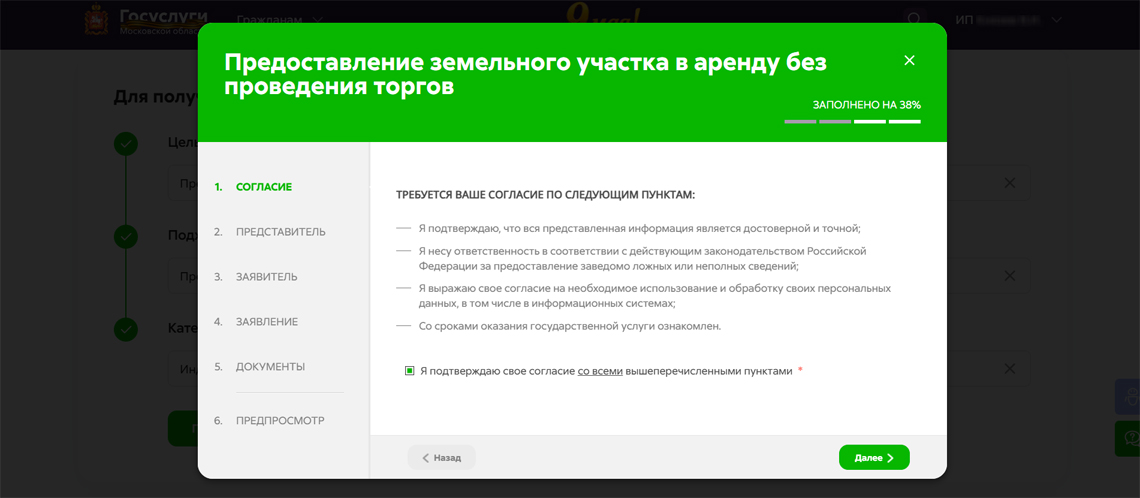The image size is (1140, 498).
Task: Expand the Гражданам dropdown in the page header
Action: pos(280,20)
